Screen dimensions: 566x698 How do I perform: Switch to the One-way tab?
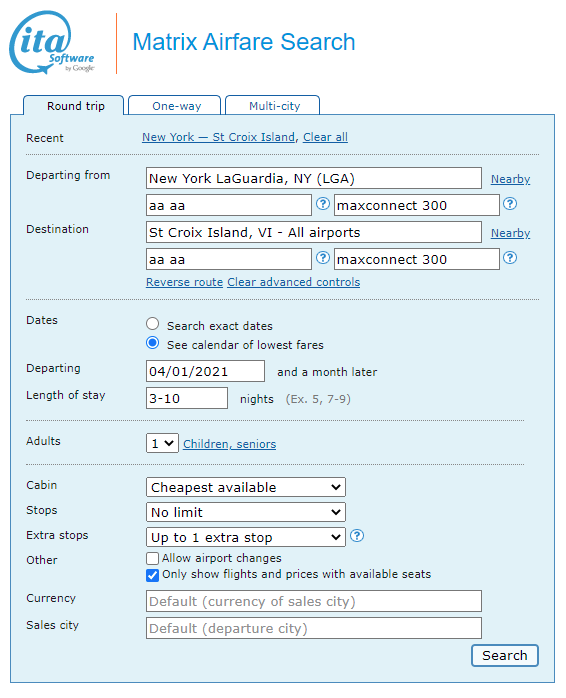[x=175, y=106]
